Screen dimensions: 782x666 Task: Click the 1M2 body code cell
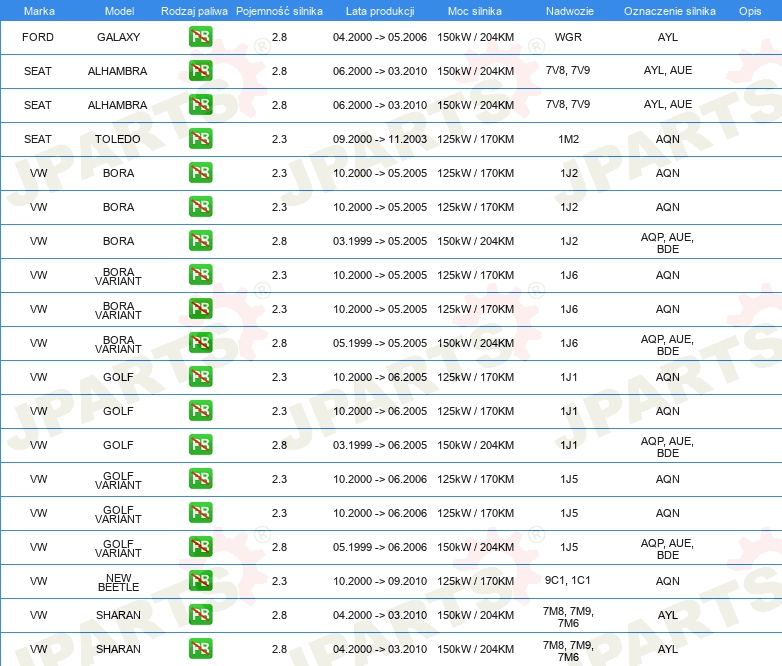tap(569, 139)
